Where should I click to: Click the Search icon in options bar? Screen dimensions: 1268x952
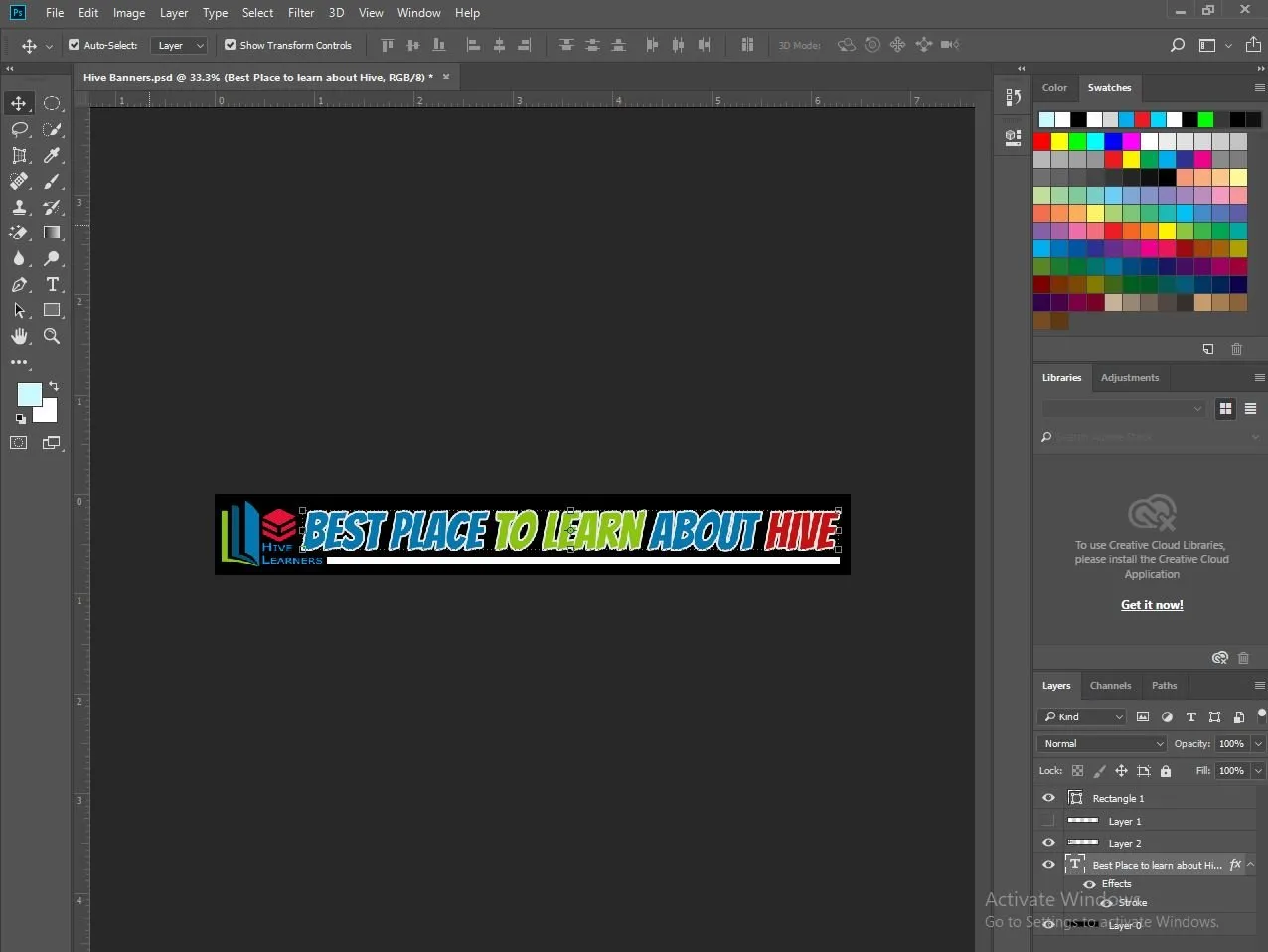[x=1178, y=45]
